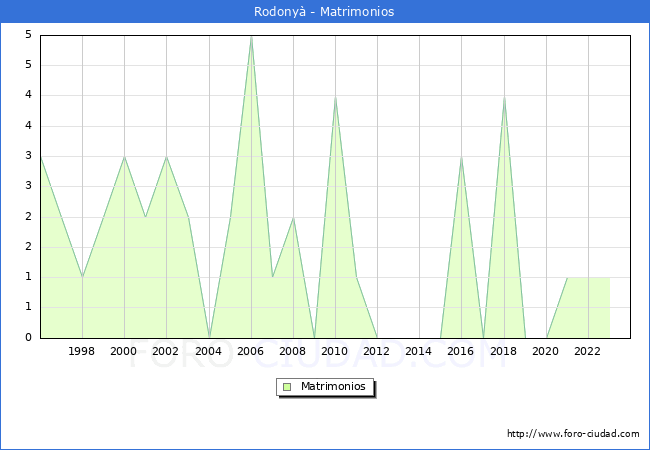Select the 2006 x-axis label
This screenshot has width=650, height=450.
[x=250, y=351]
